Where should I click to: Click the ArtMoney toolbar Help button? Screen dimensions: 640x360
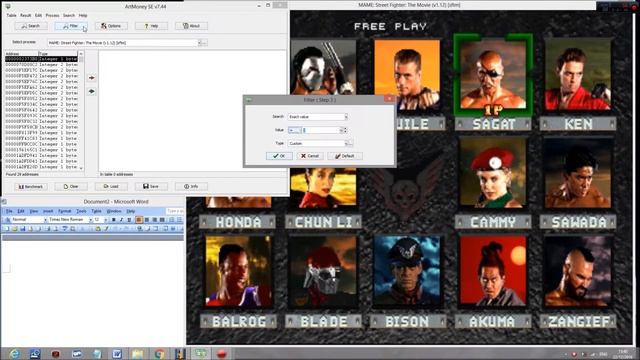point(151,26)
